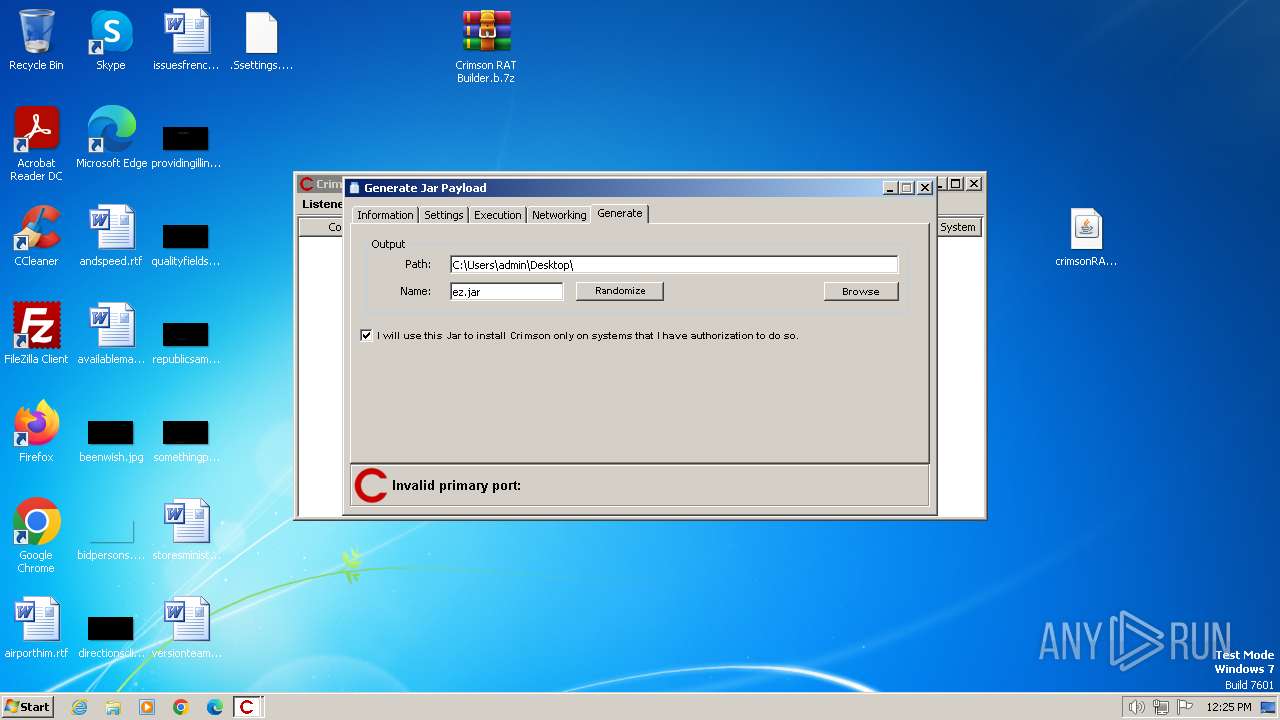Open the Action Center flag icon
Viewport: 1280px width, 720px height.
(x=1184, y=707)
